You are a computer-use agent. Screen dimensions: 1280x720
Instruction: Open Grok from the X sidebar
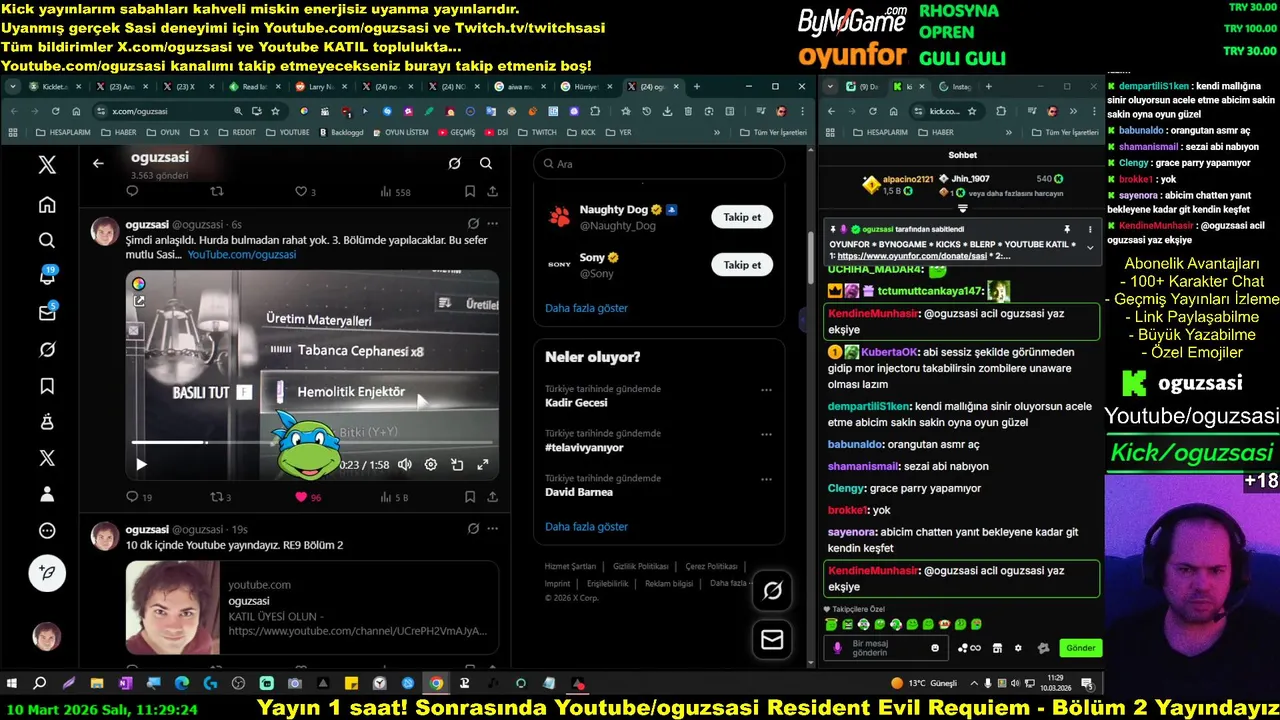tap(47, 350)
